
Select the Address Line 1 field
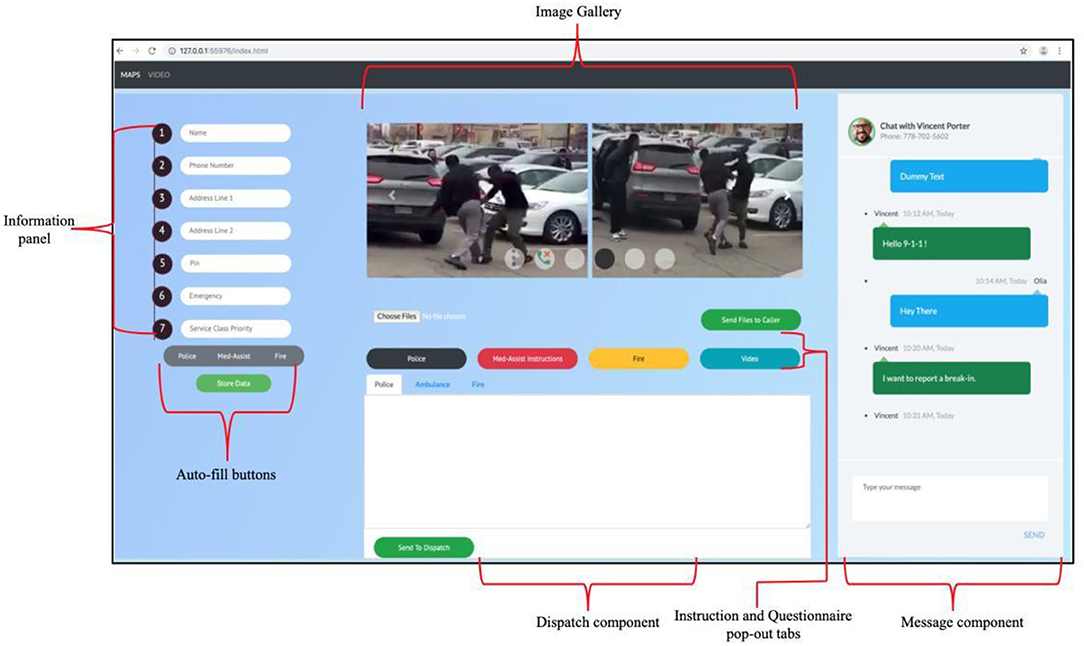point(235,198)
